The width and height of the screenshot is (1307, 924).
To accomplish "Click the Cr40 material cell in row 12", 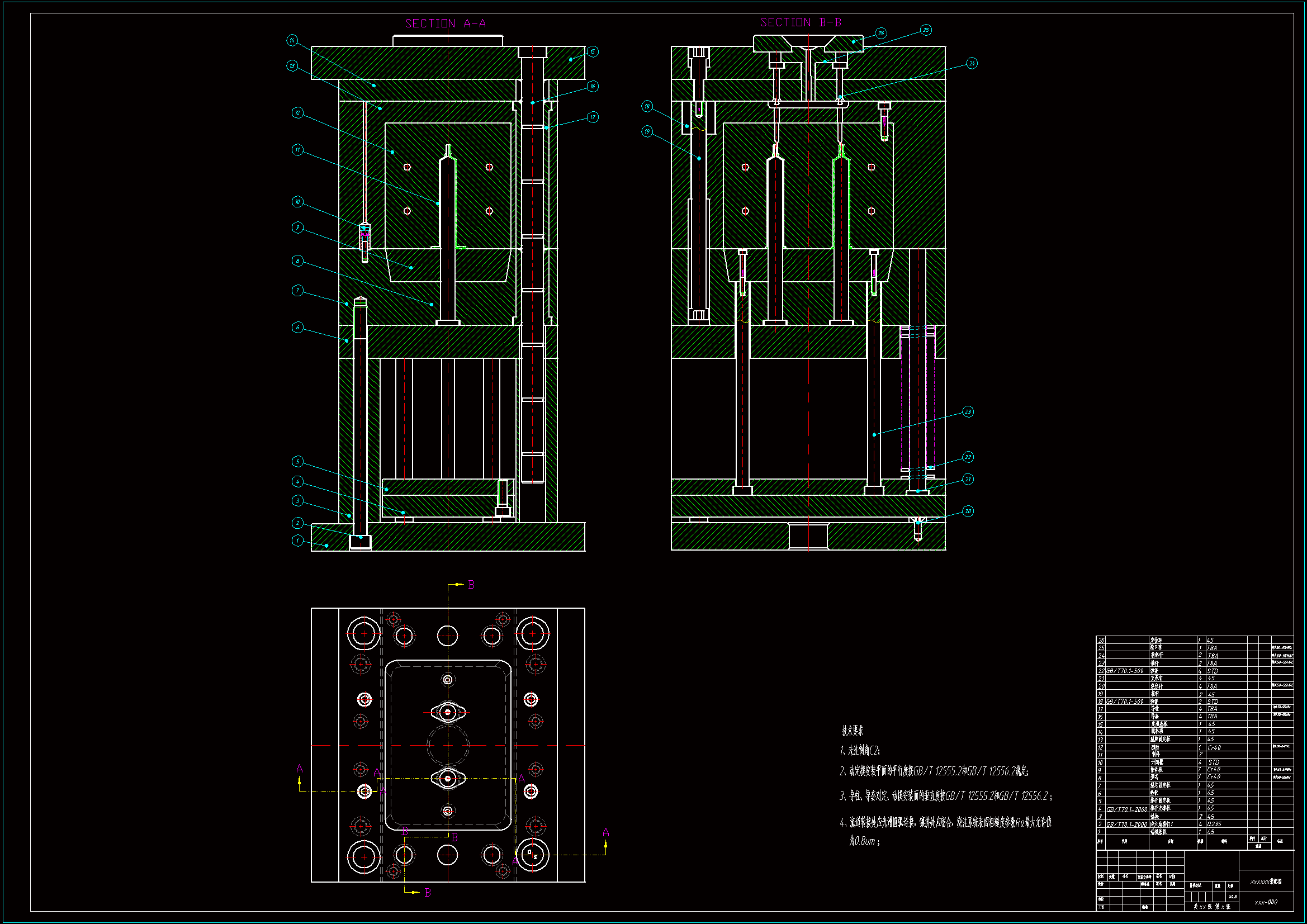I will click(x=1214, y=747).
